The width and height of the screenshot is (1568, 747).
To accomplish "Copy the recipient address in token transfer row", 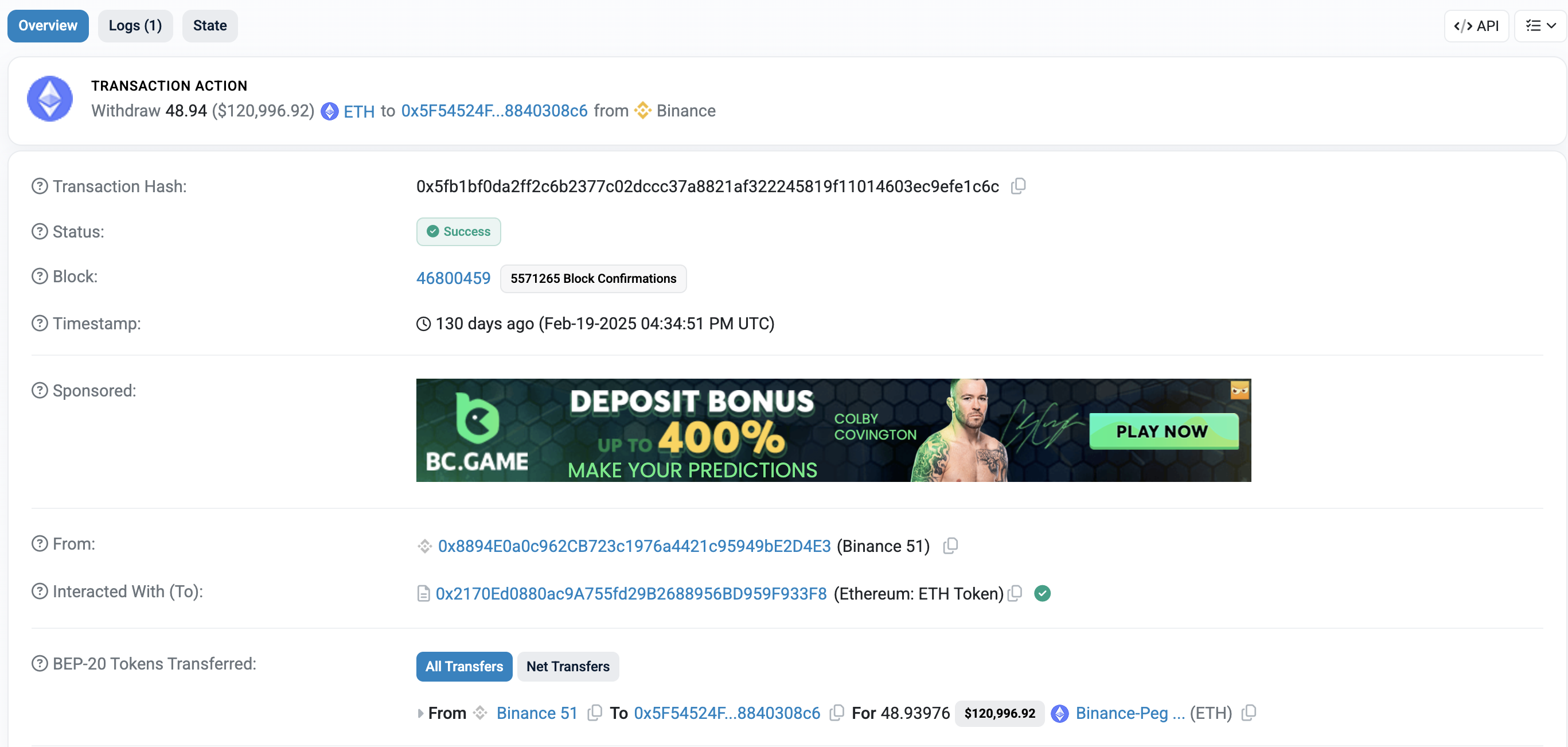I will point(837,713).
